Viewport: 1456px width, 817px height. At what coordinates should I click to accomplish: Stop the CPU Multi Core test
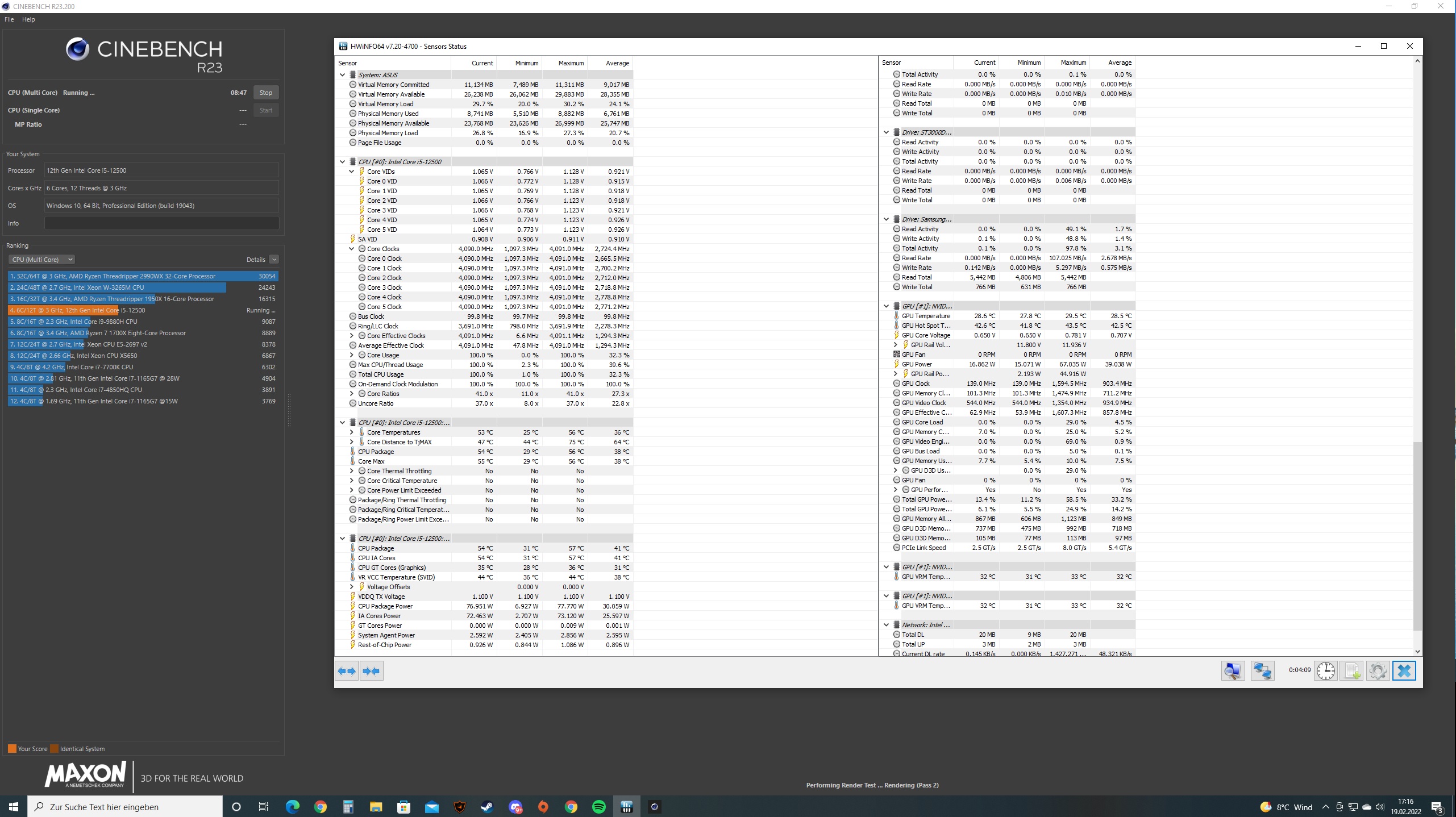click(265, 93)
